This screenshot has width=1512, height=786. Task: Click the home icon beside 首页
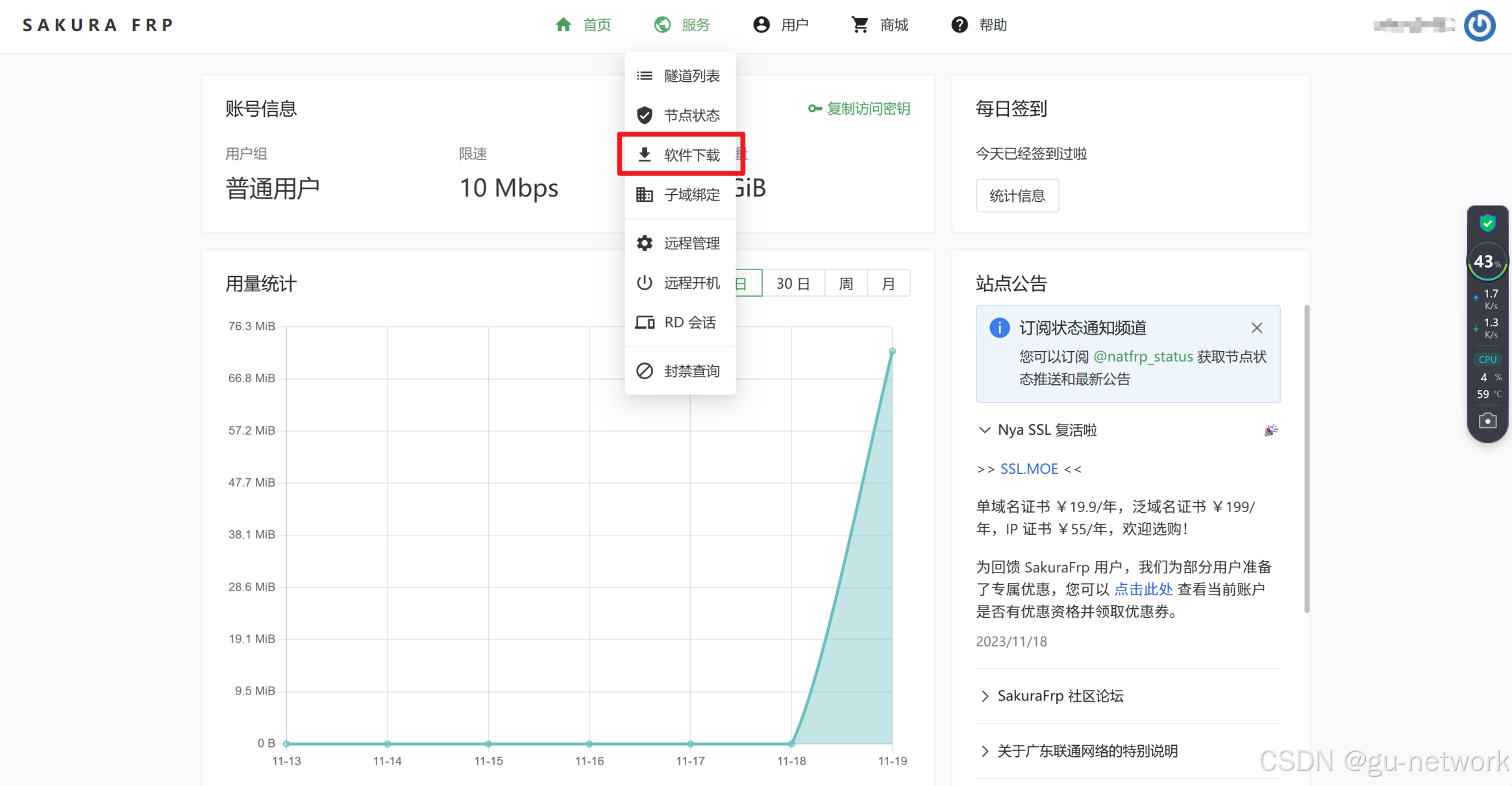pos(563,25)
